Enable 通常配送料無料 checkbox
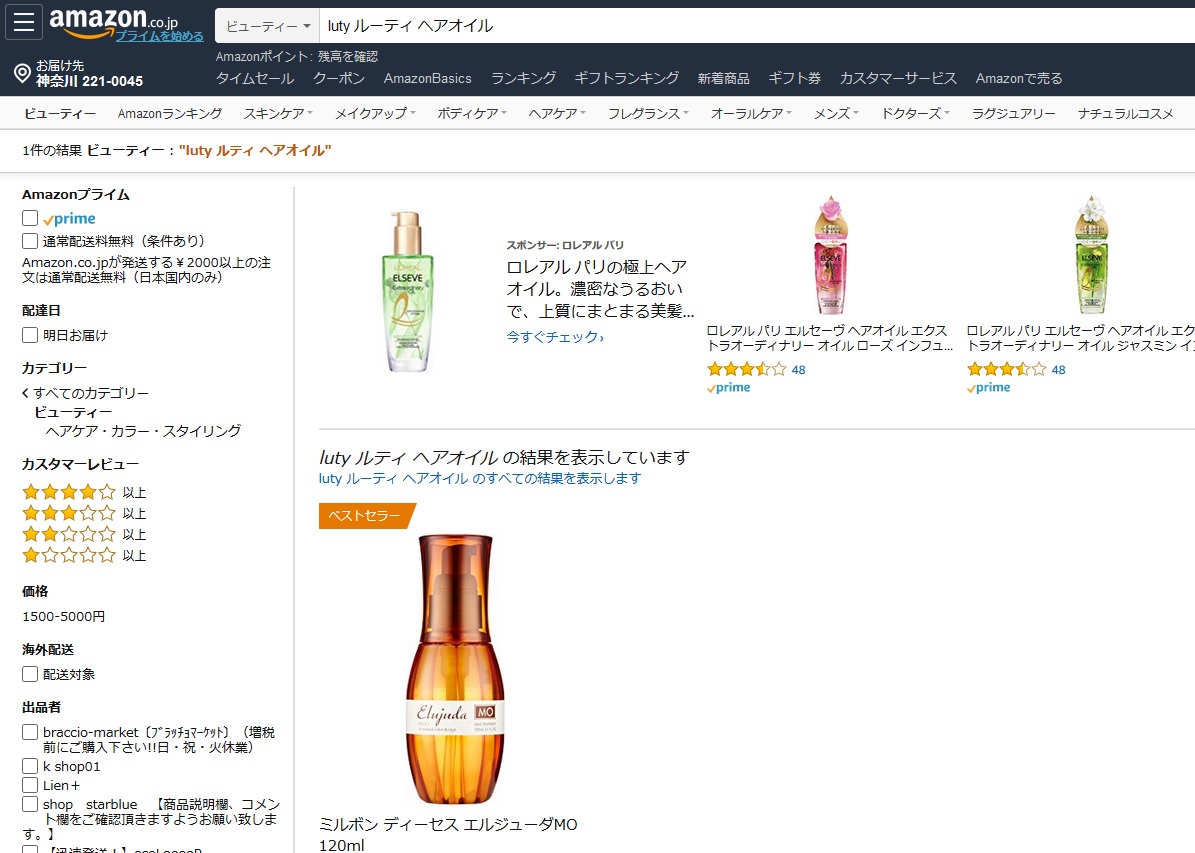This screenshot has width=1195, height=853. tap(30, 241)
